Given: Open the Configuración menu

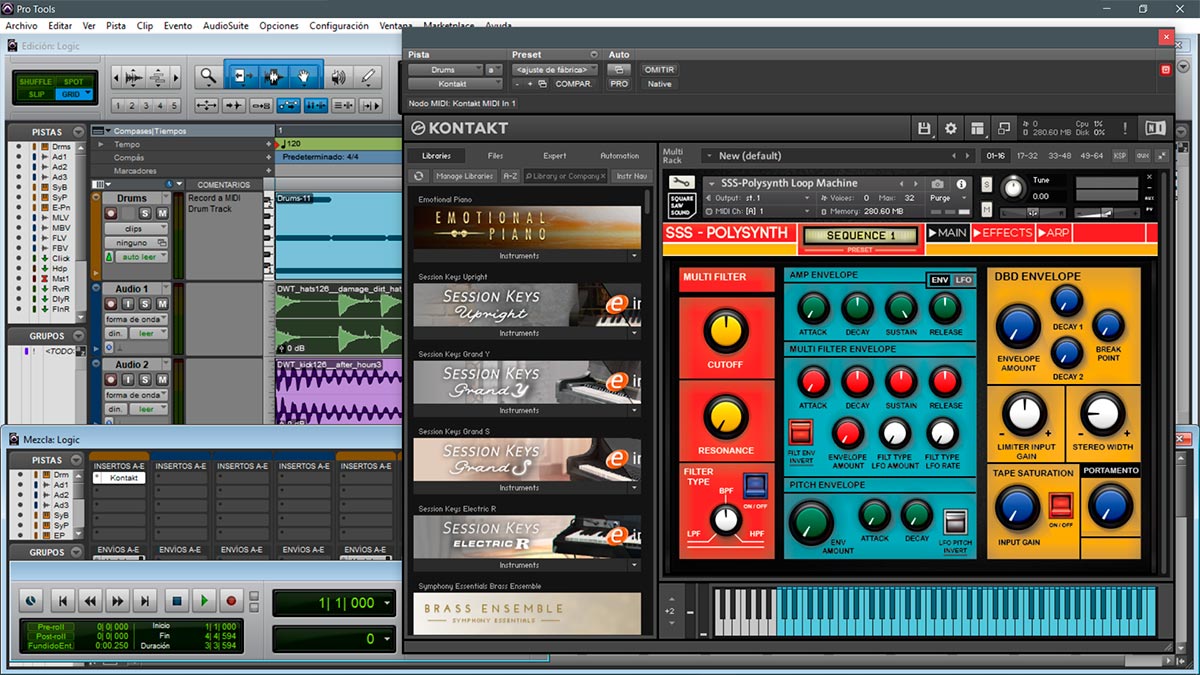Looking at the screenshot, I should [339, 26].
